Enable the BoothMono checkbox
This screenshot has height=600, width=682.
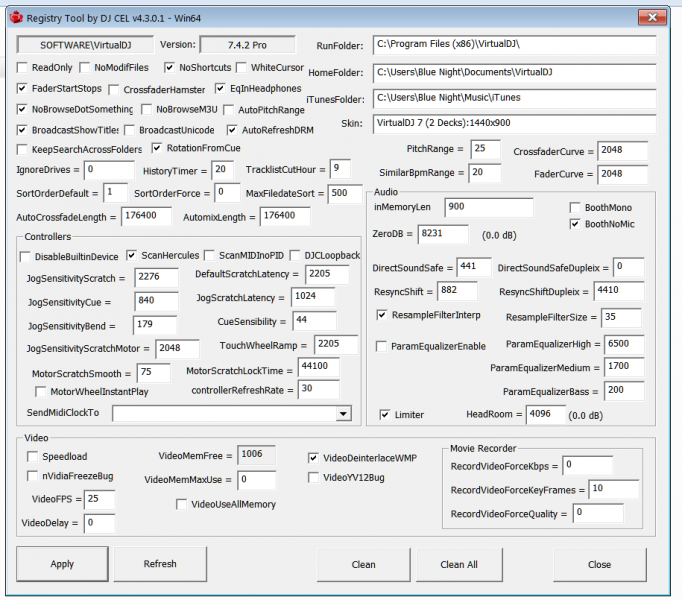coord(575,208)
